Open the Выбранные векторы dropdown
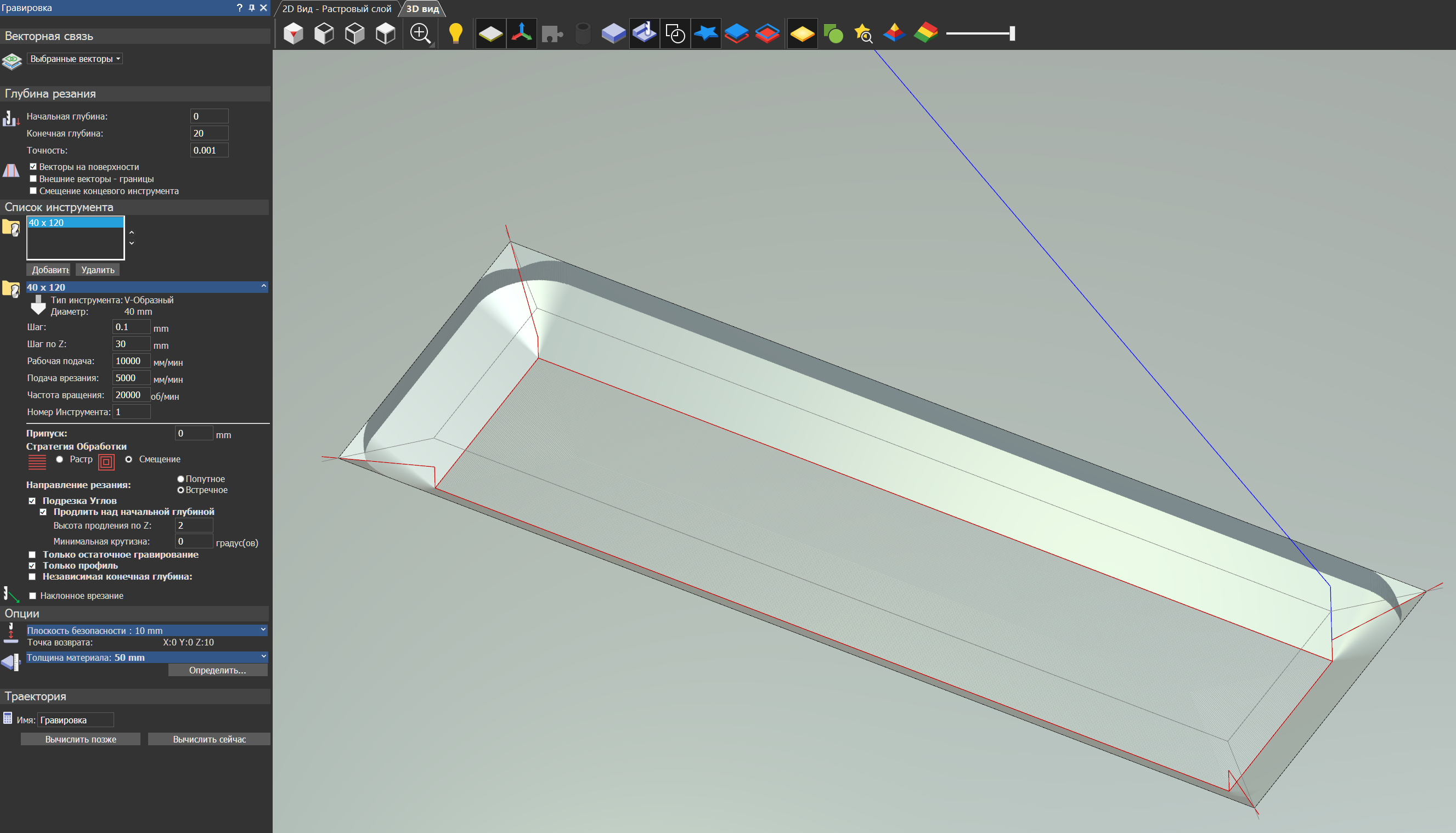This screenshot has width=1456, height=833. 75,59
